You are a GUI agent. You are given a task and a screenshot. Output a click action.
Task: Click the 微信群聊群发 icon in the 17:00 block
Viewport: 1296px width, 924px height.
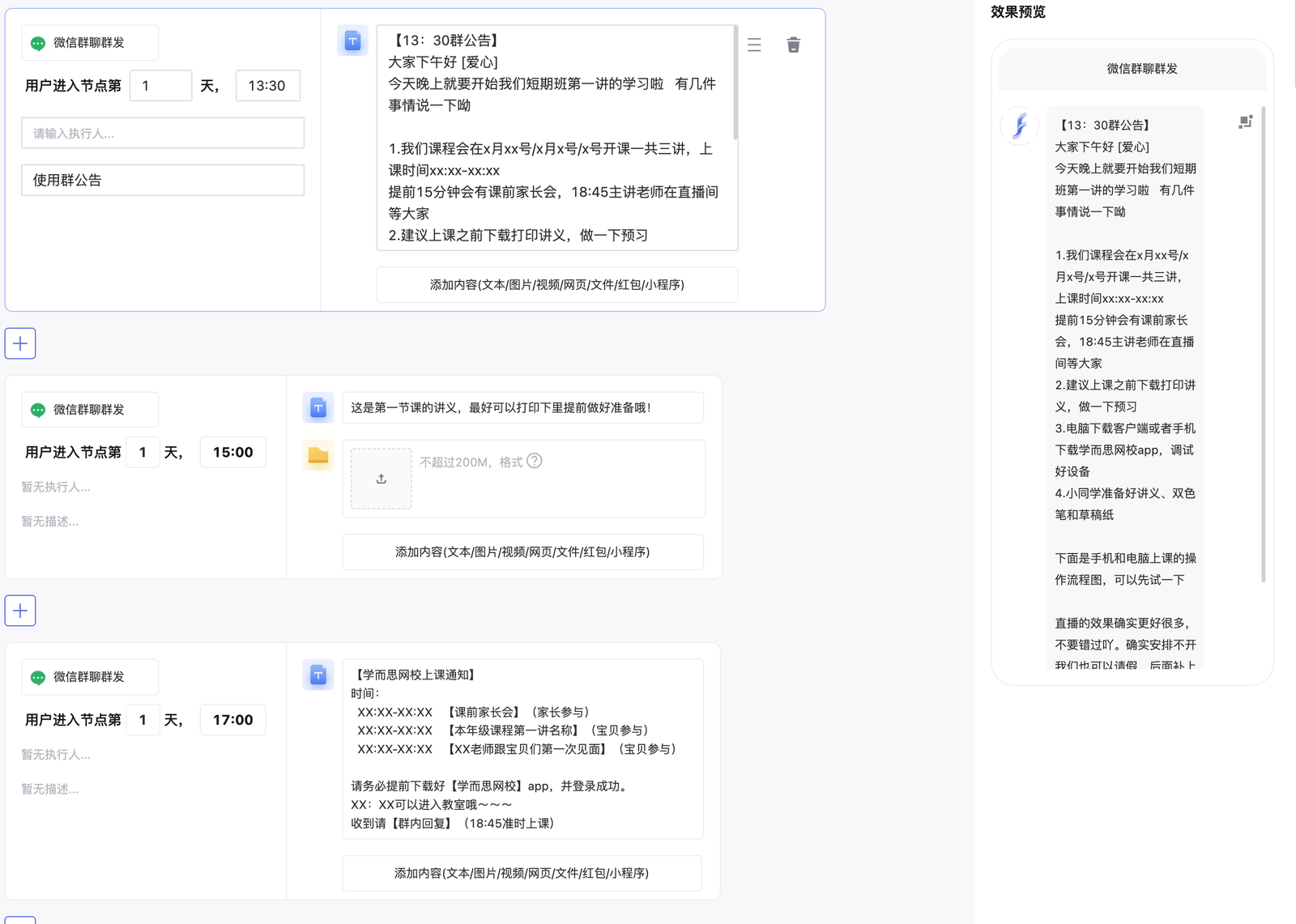37,676
